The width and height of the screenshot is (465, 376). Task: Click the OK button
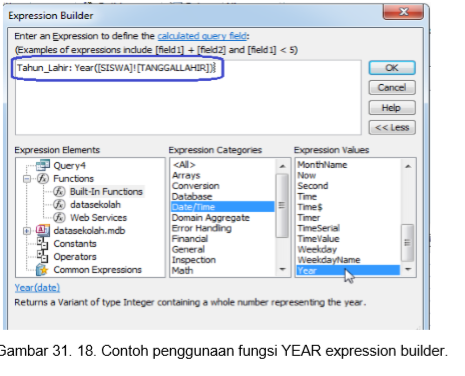(392, 68)
